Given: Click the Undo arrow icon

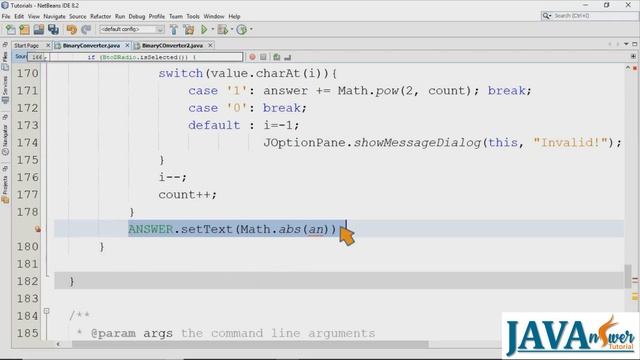Looking at the screenshot, I should [x=71, y=29].
